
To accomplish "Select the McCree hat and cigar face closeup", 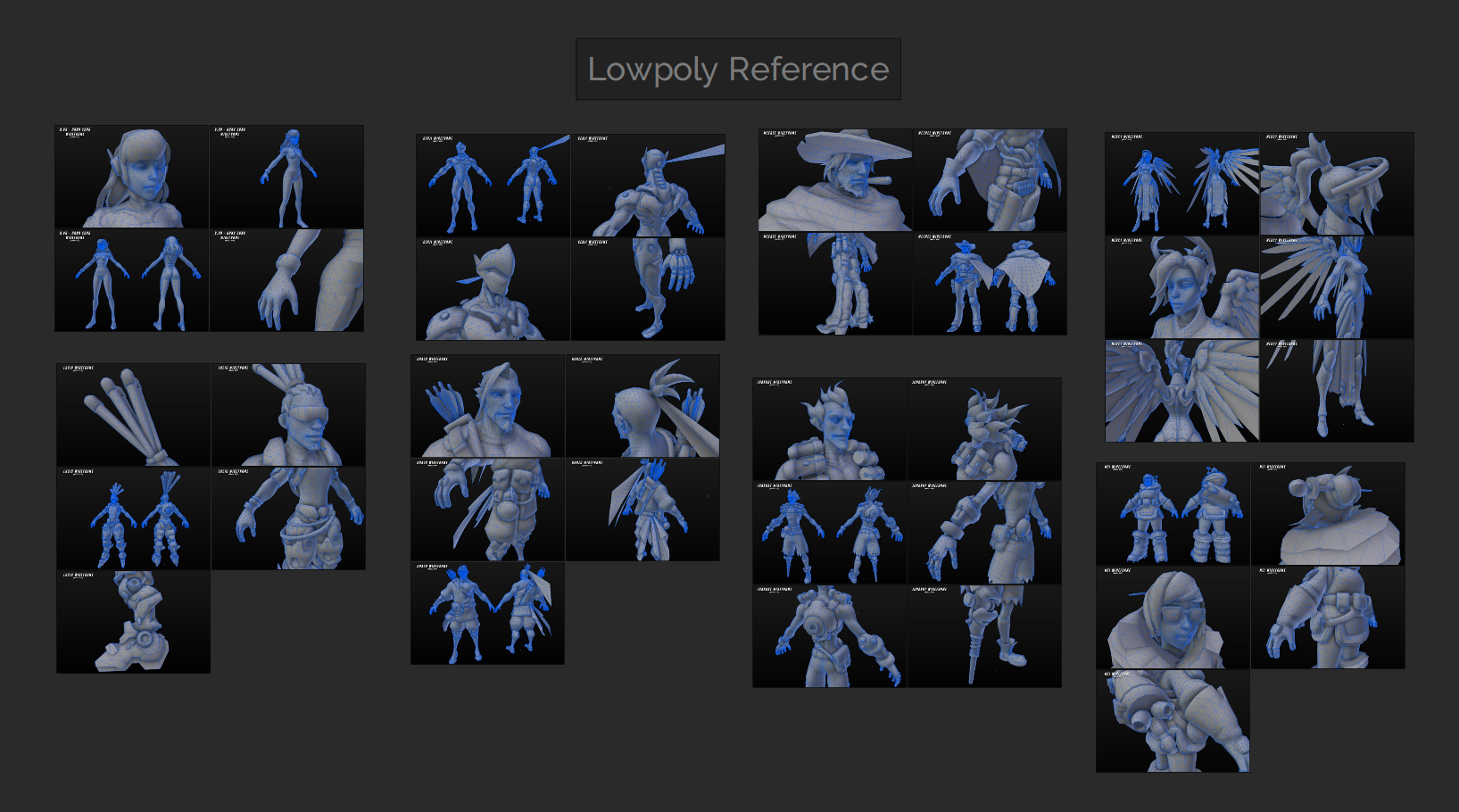I will point(835,180).
